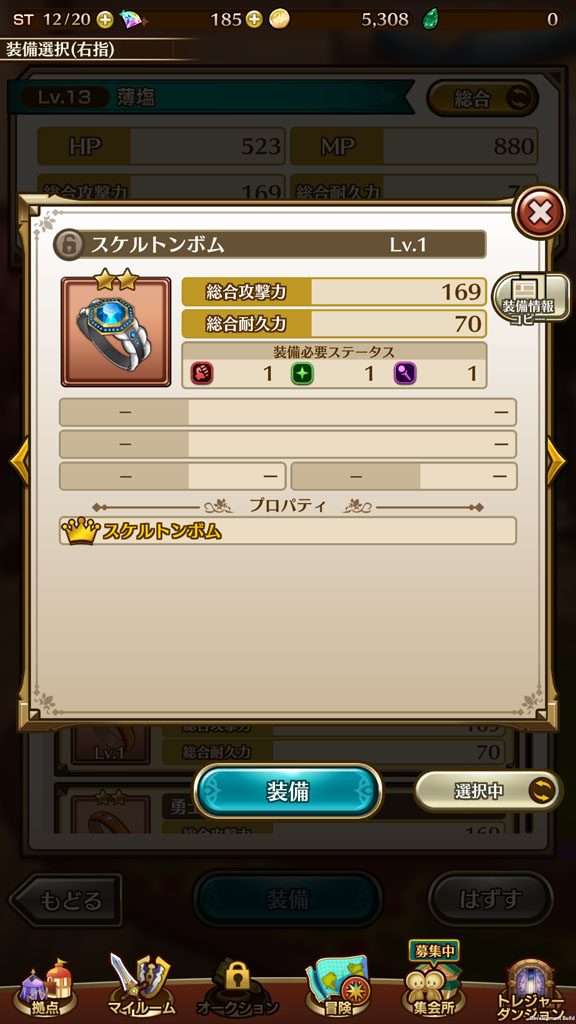Viewport: 576px width, 1024px height.
Task: Add gems with plus icon beside 185
Action: coord(255,20)
